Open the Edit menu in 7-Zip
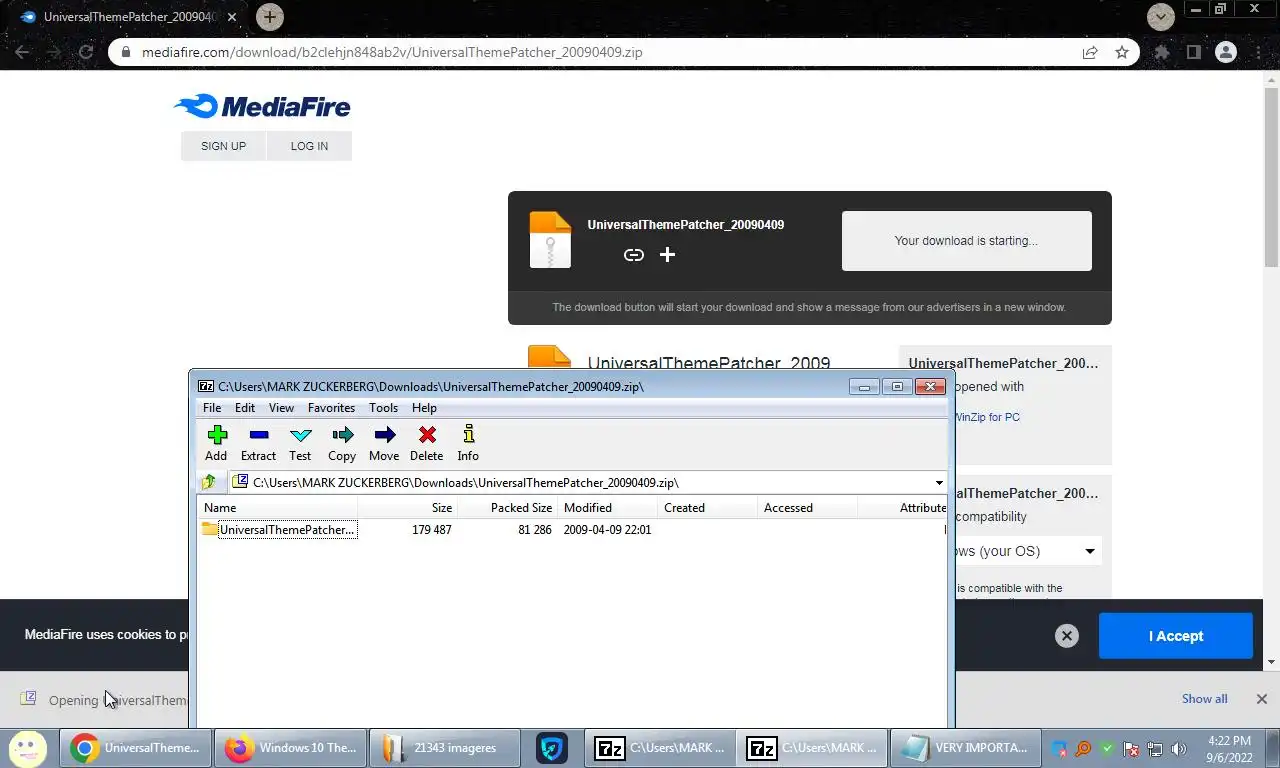1280x768 pixels. click(245, 408)
